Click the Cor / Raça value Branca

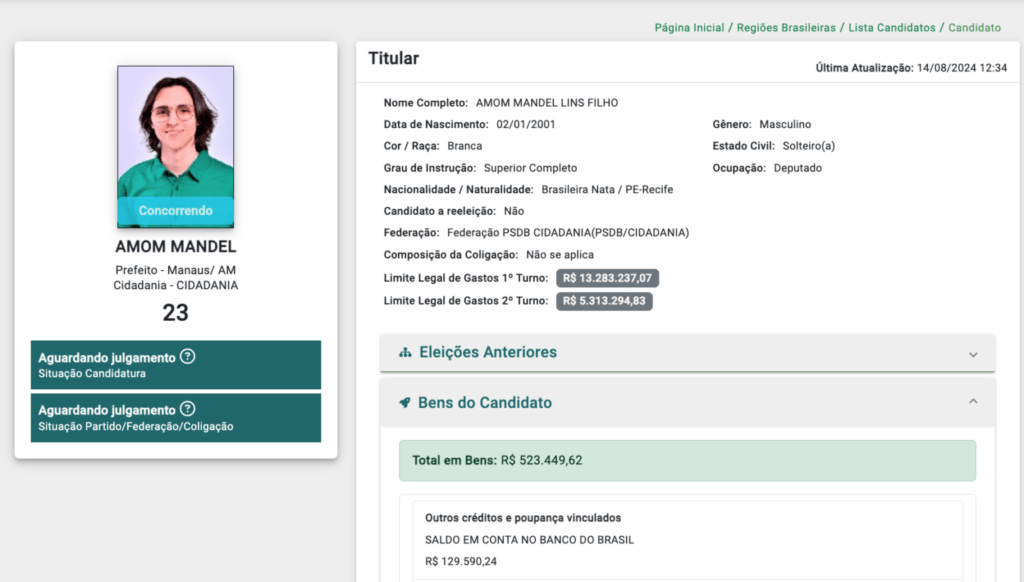coord(464,146)
